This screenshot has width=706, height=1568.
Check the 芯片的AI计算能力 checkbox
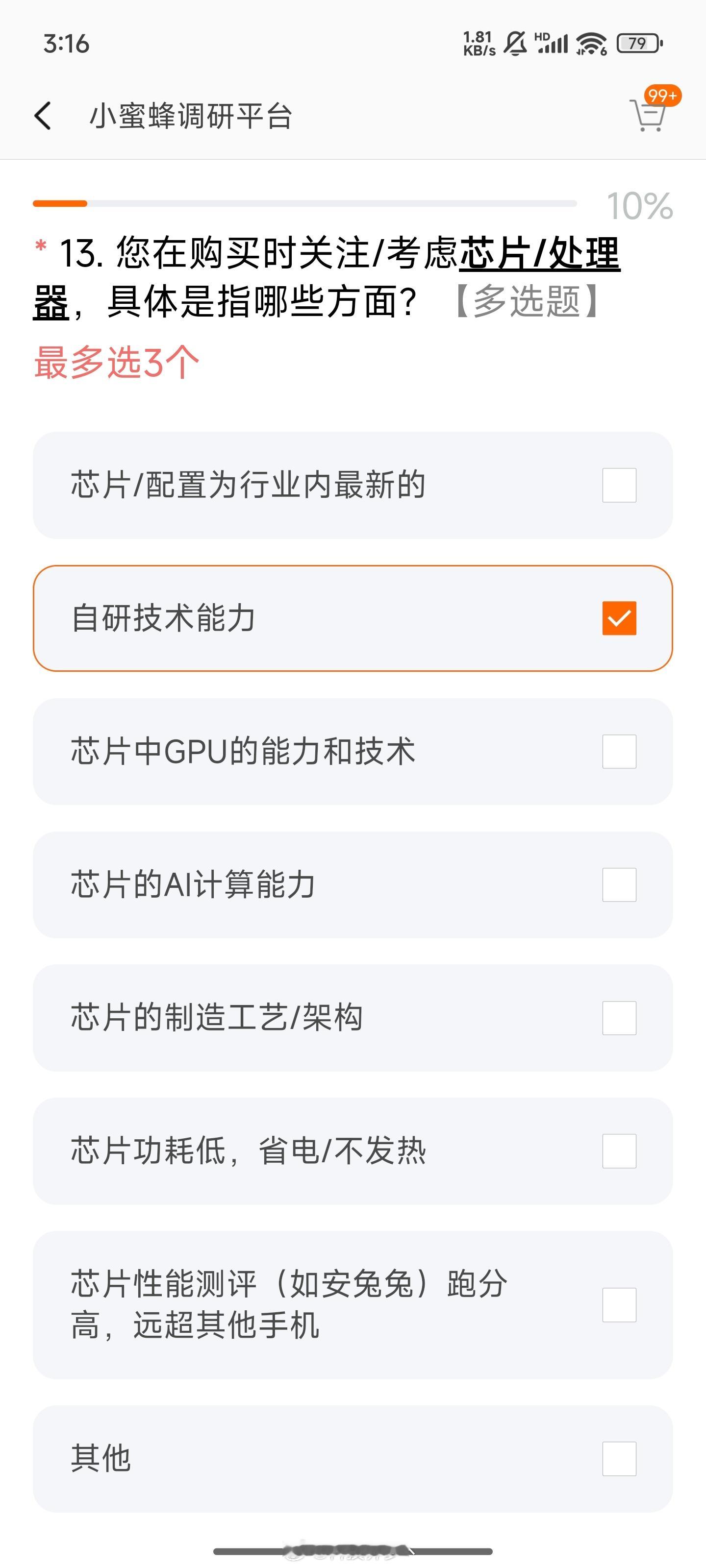619,884
